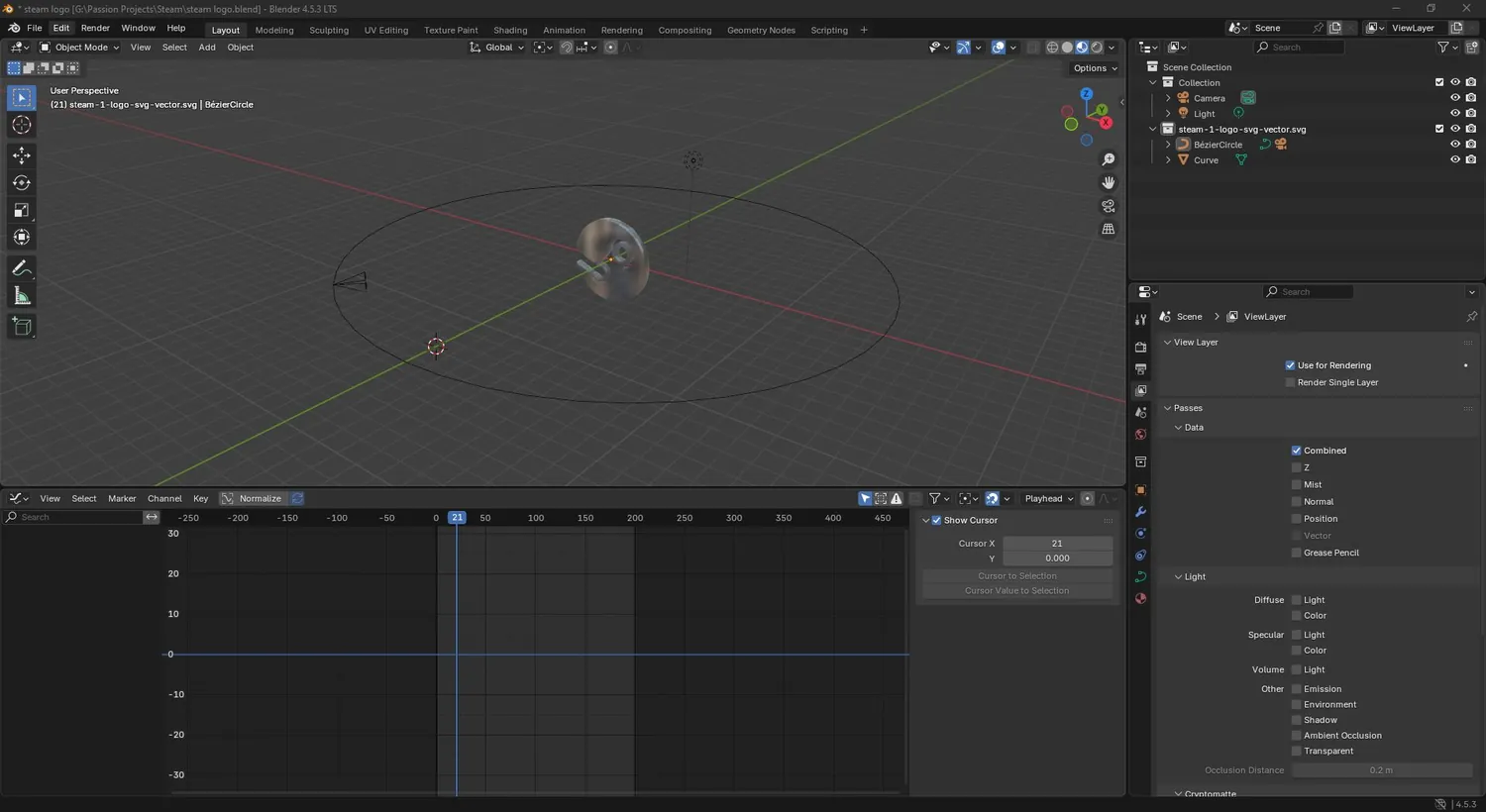Select the Add Cube tool

pyautogui.click(x=22, y=327)
